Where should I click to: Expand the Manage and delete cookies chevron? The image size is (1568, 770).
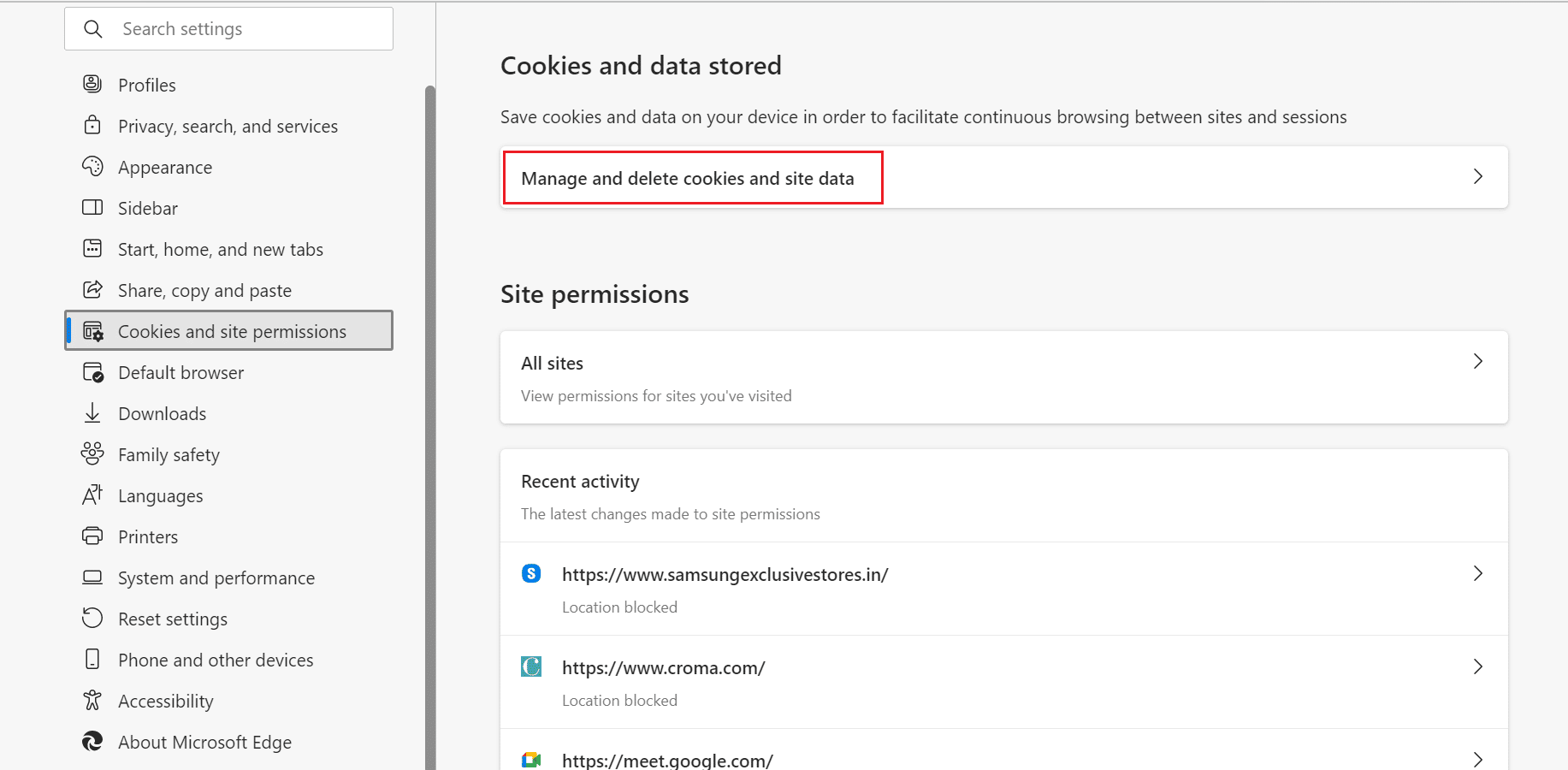tap(1477, 176)
